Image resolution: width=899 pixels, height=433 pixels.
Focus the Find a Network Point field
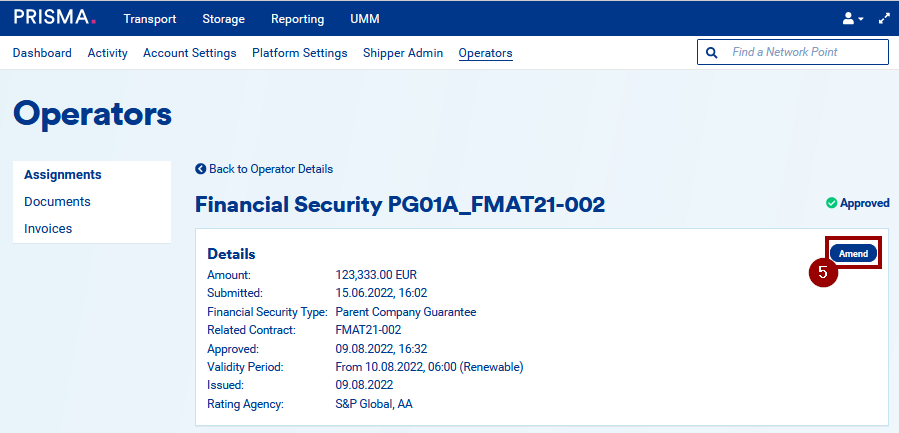(x=805, y=52)
